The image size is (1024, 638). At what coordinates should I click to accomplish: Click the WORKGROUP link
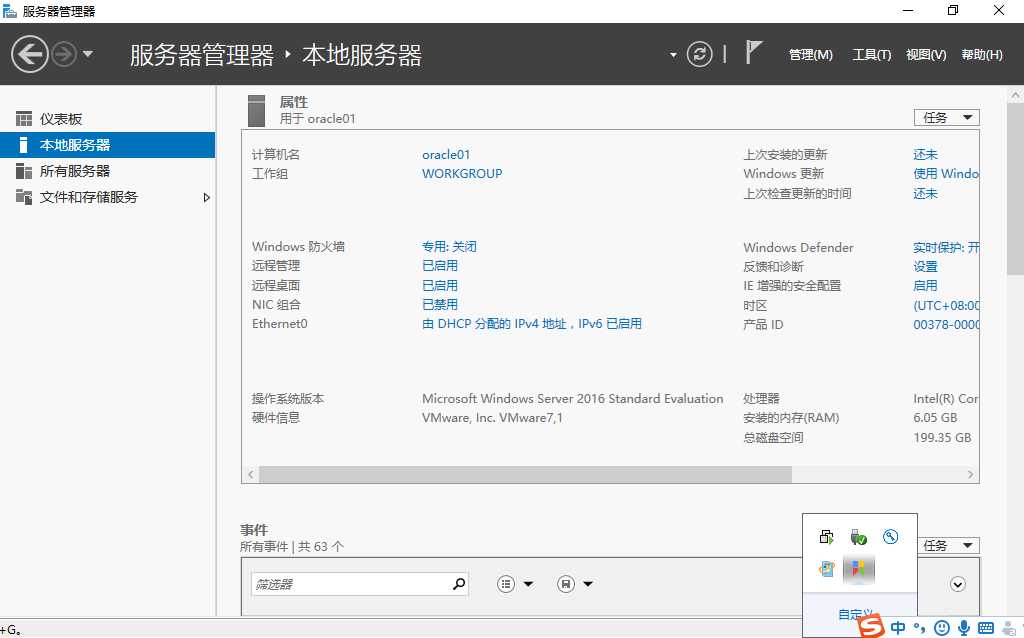click(x=462, y=174)
